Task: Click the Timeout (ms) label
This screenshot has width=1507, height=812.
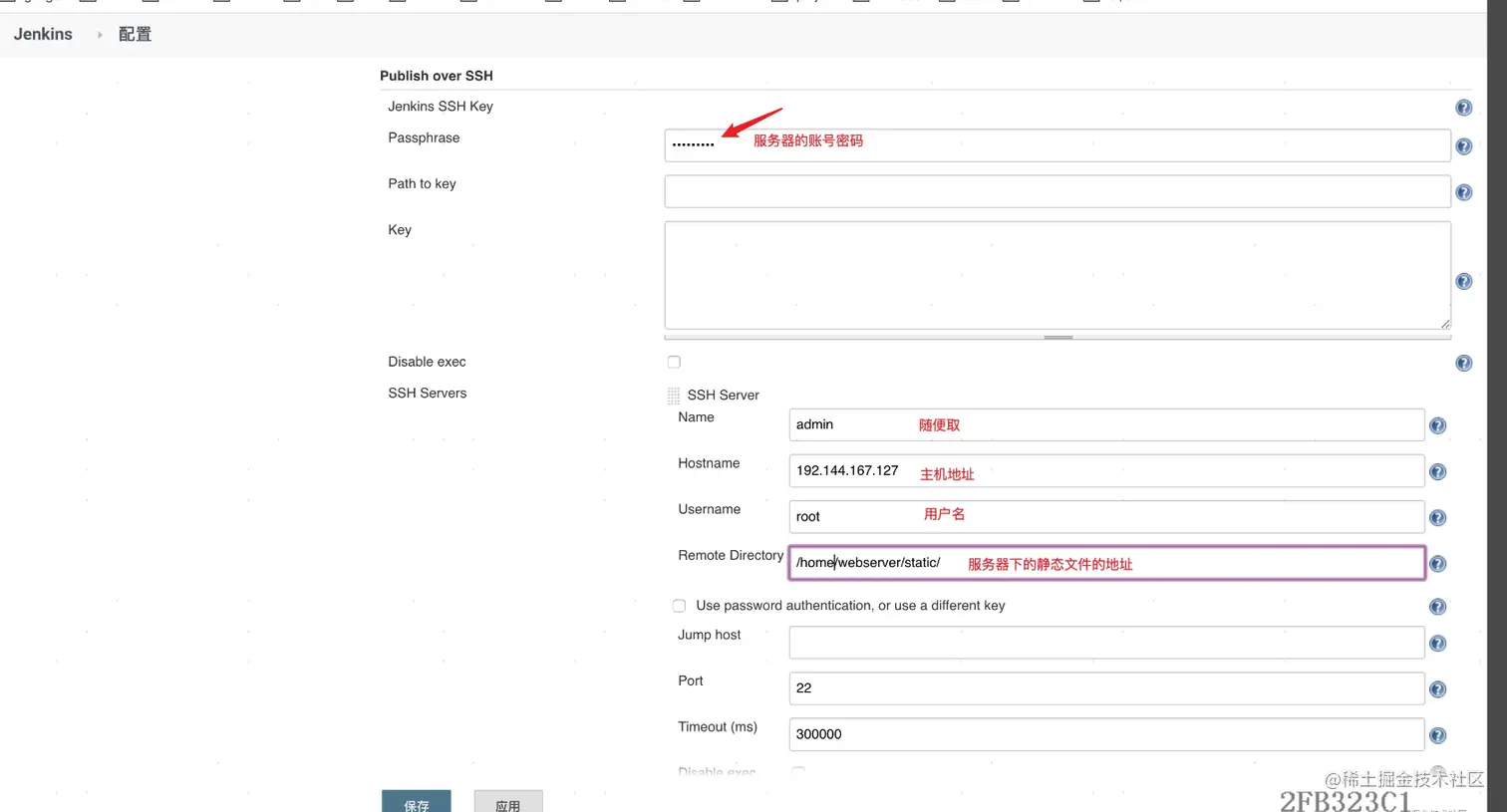Action: click(x=718, y=727)
